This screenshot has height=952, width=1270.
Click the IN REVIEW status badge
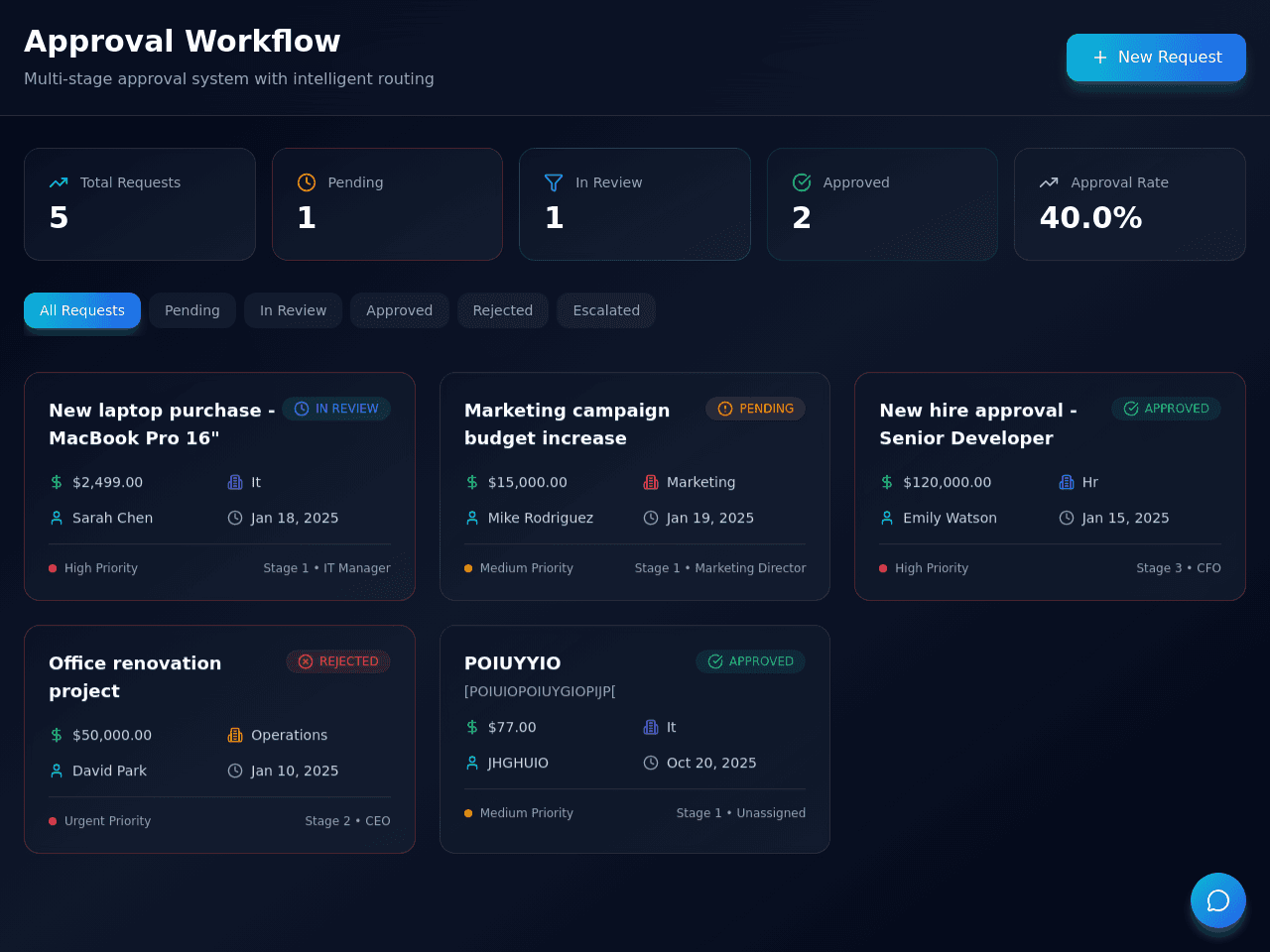pyautogui.click(x=336, y=409)
